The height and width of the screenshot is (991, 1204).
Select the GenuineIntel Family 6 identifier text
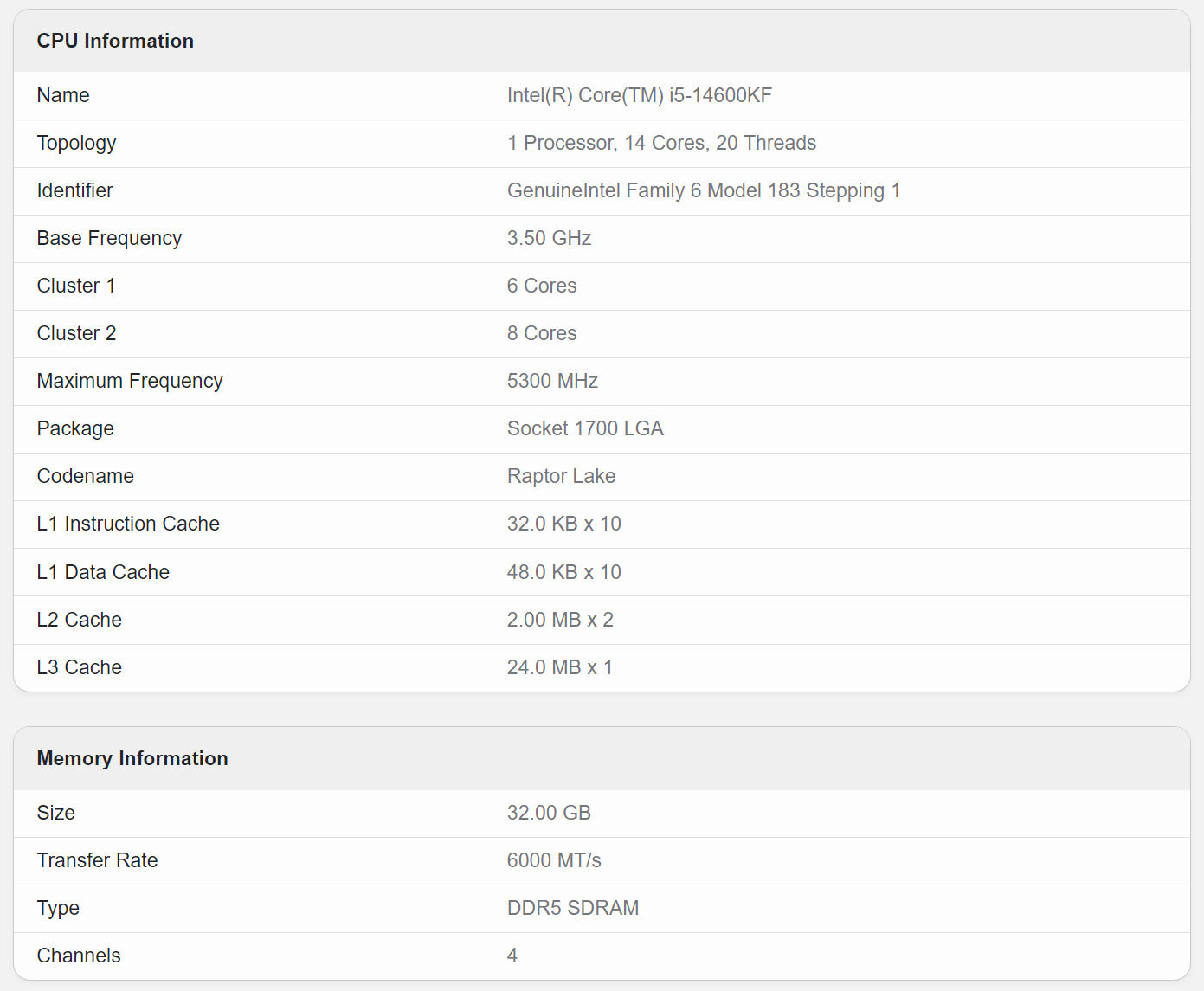pyautogui.click(x=703, y=190)
